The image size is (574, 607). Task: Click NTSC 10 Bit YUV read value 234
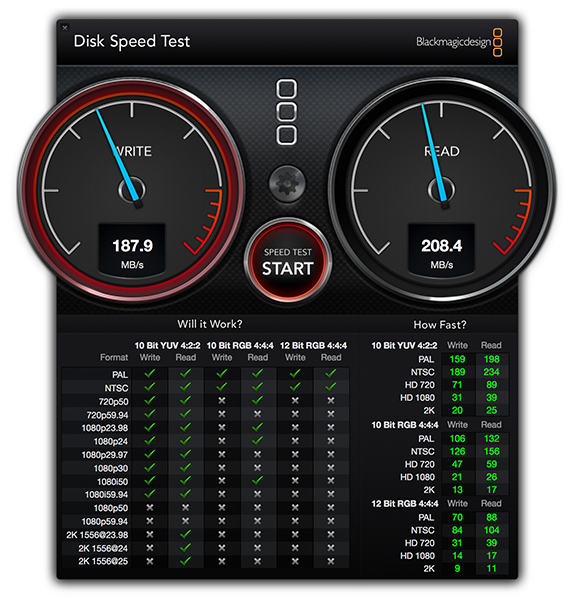[x=492, y=372]
